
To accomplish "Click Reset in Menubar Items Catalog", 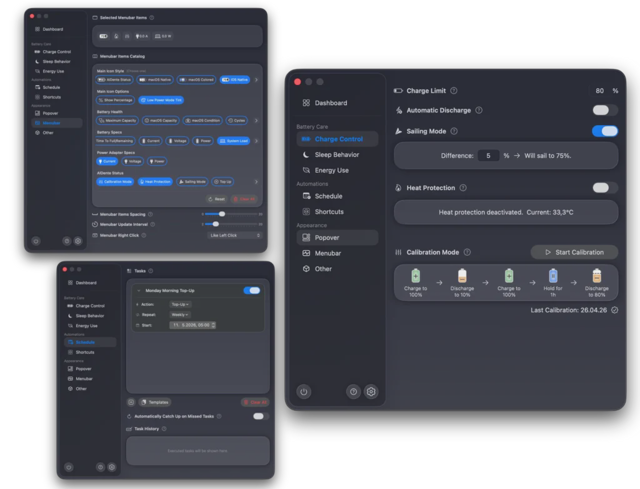I will click(x=217, y=199).
